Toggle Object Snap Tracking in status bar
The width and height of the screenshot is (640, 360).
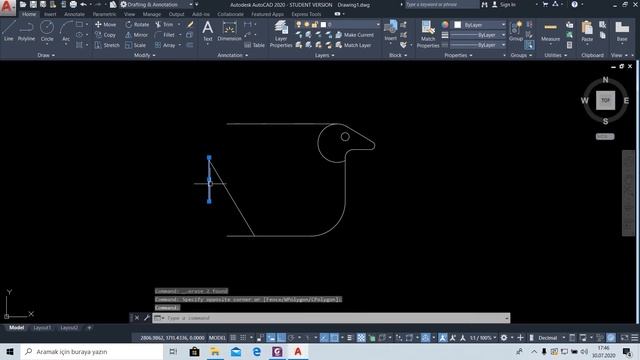coord(324,338)
